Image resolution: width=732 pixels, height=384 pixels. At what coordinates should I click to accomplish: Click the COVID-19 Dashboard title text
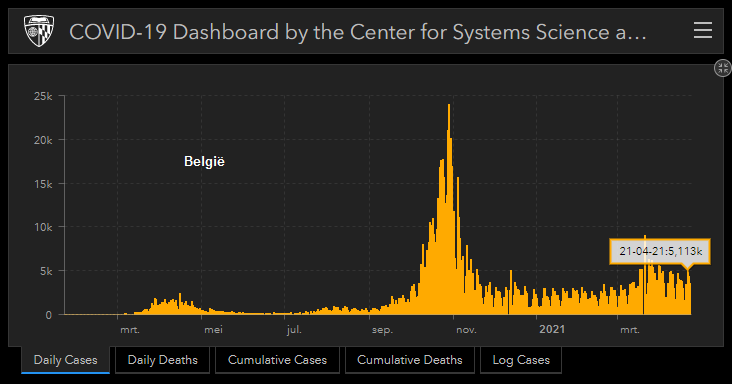[x=358, y=32]
